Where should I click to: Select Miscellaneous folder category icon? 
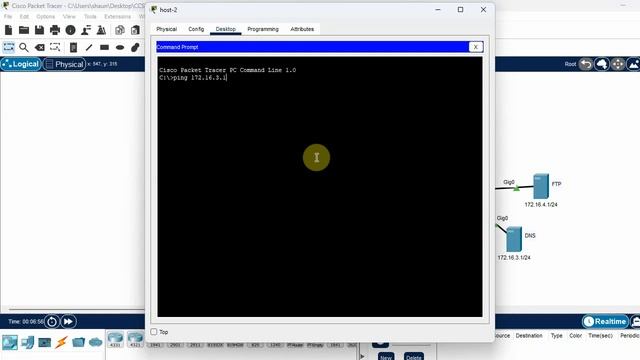coord(78,342)
